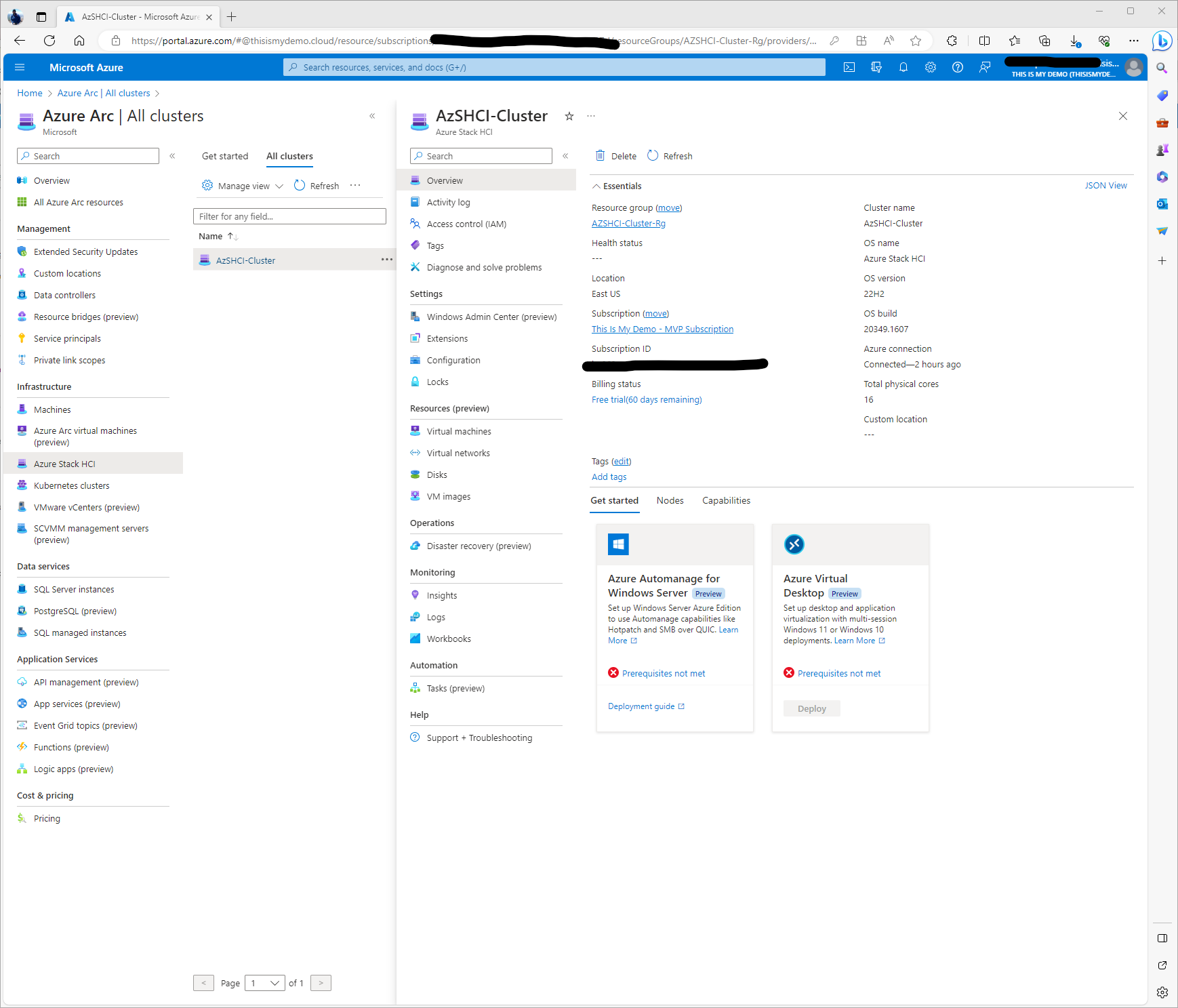Open the AZSHCI-Cluster-Rg resource group link
The height and width of the screenshot is (1008, 1178).
628,224
